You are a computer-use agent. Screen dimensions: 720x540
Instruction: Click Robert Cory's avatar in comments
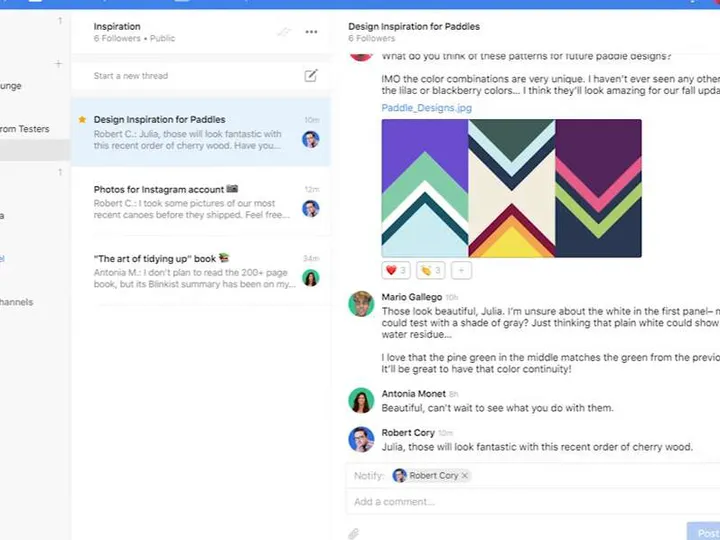click(361, 439)
